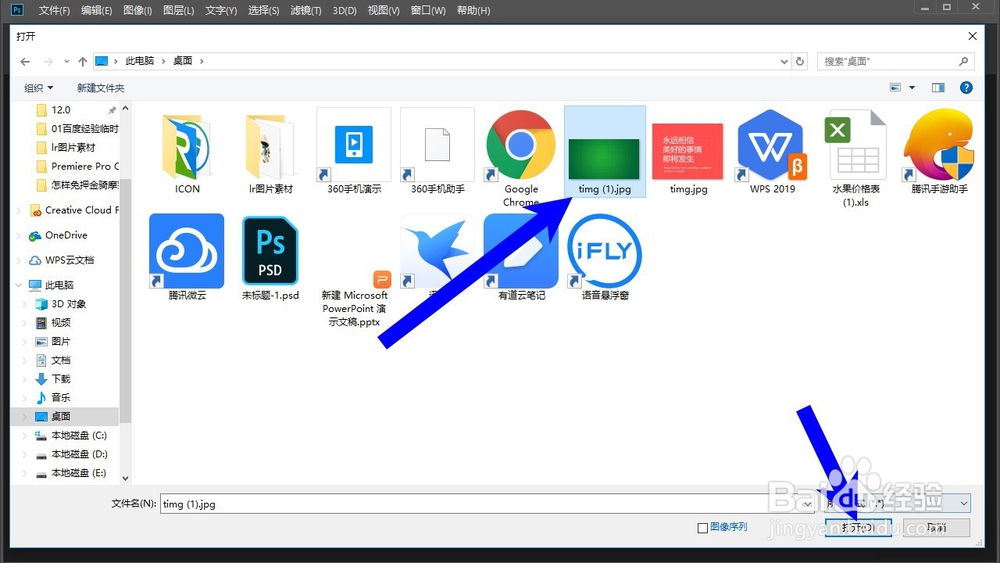Refresh the address bar location
This screenshot has height=563, width=1000.
coord(800,61)
